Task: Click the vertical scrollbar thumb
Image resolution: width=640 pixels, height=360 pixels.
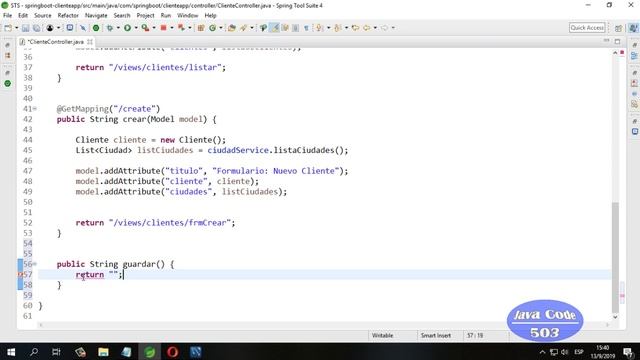Action: click(615, 257)
